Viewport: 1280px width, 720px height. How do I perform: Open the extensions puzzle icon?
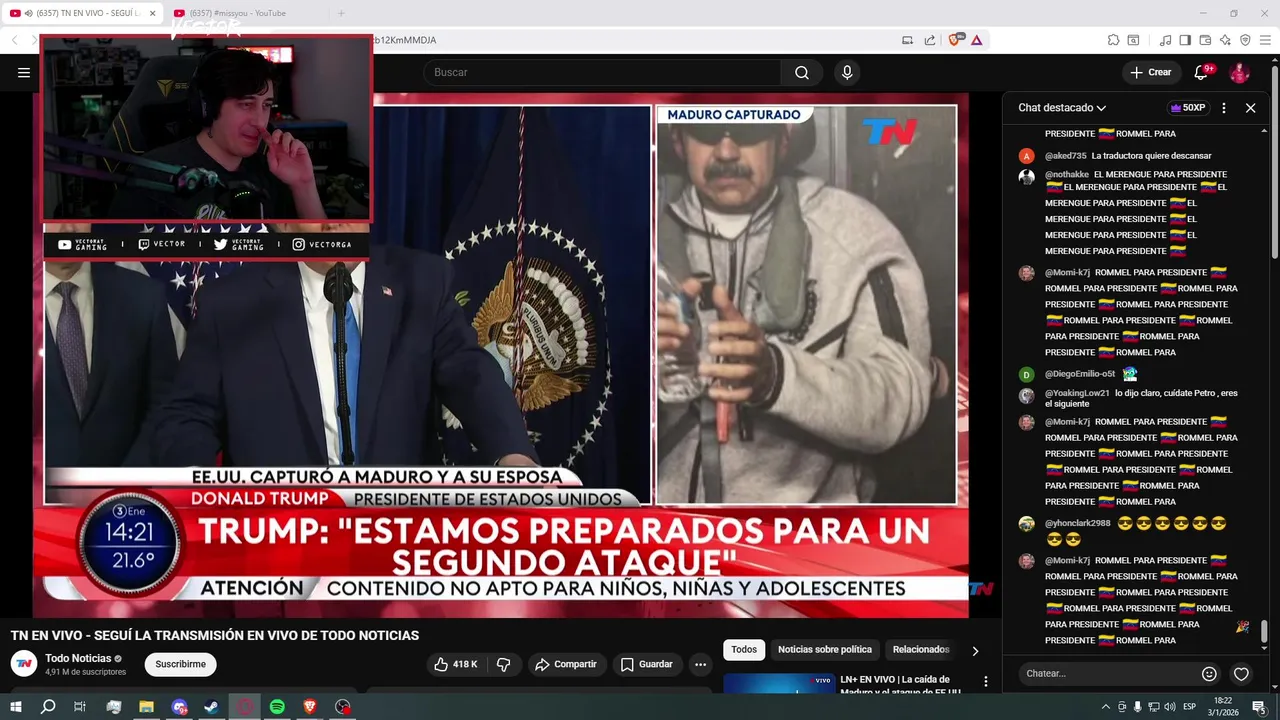1113,40
